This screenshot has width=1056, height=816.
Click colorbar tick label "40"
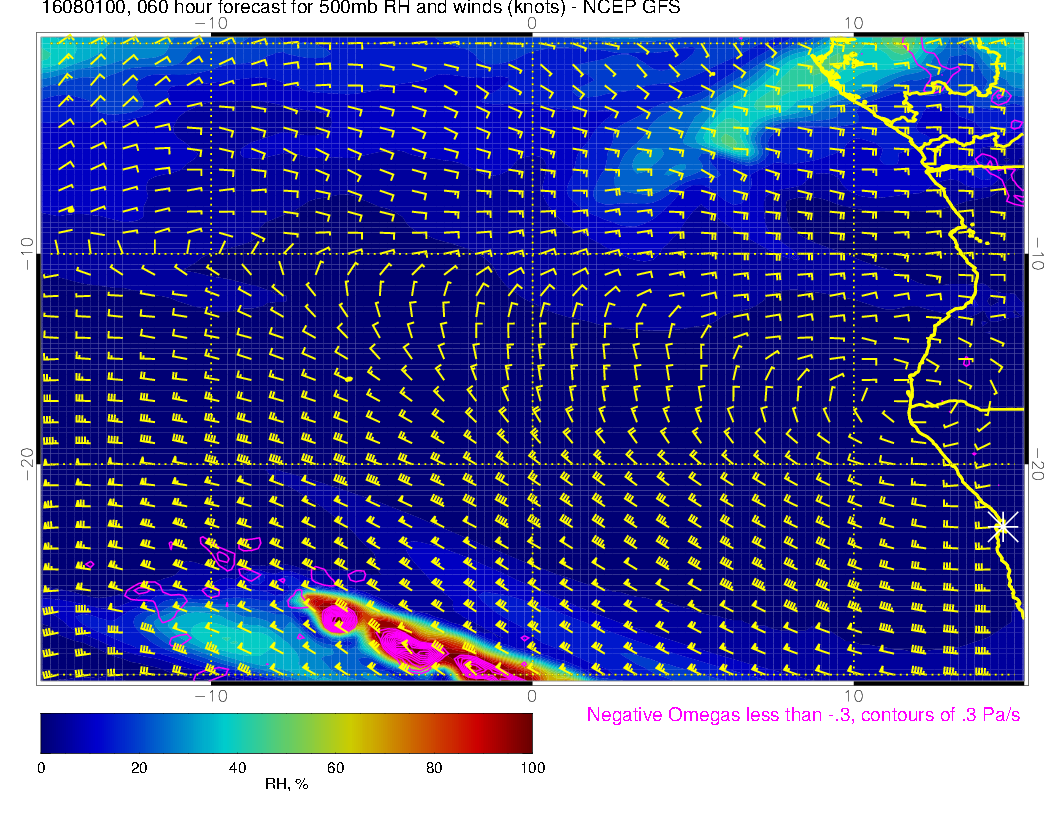(237, 768)
